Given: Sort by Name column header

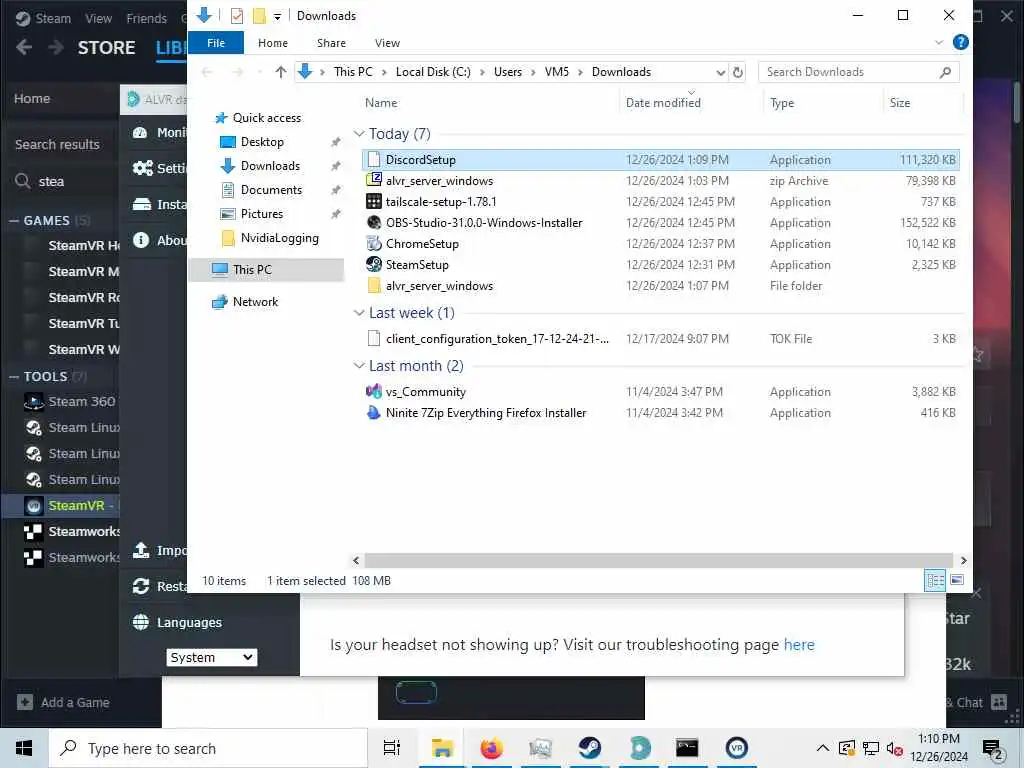Looking at the screenshot, I should click(381, 103).
